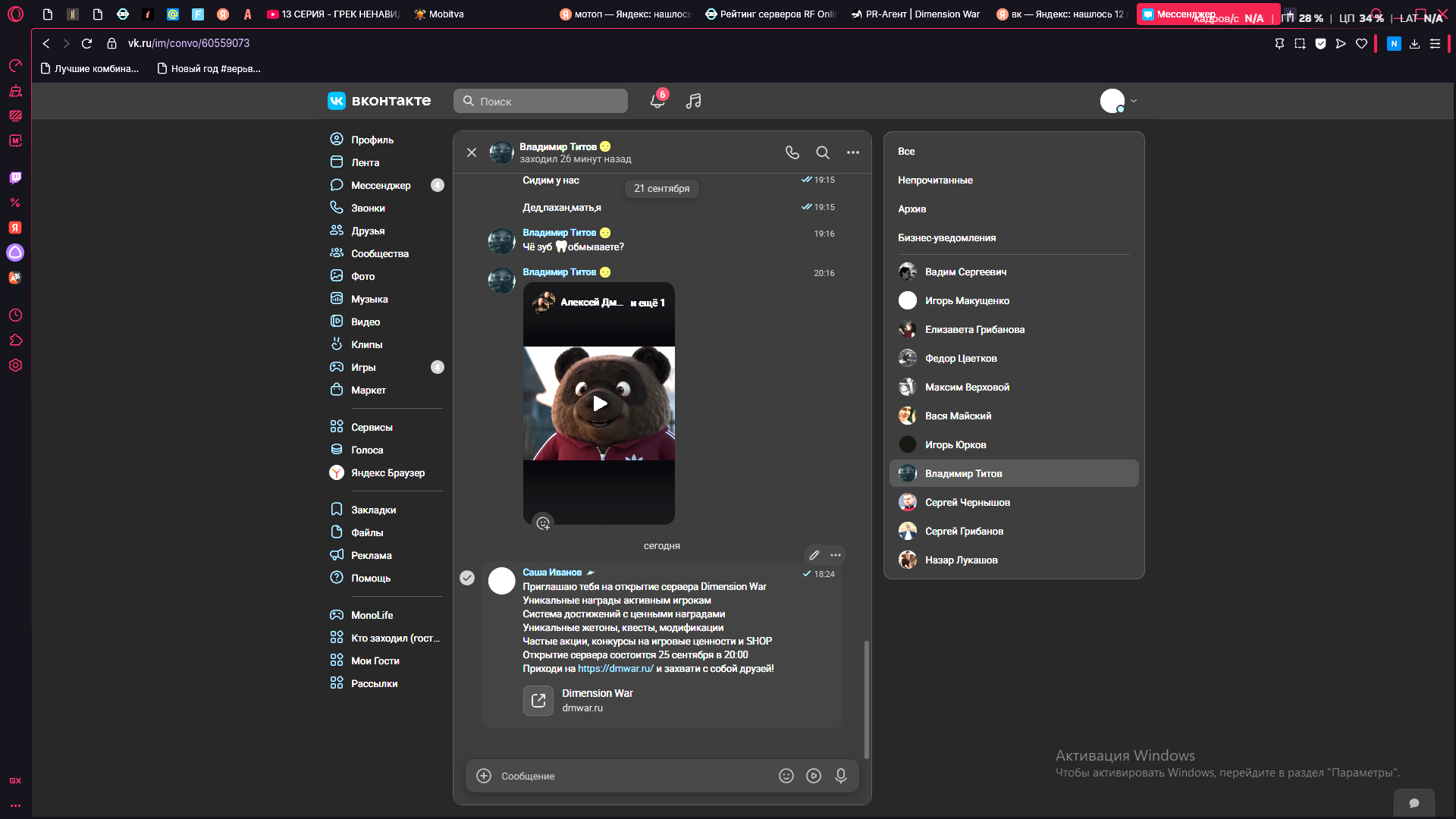1456x819 pixels.
Task: Go back in browser history
Action: tap(46, 43)
